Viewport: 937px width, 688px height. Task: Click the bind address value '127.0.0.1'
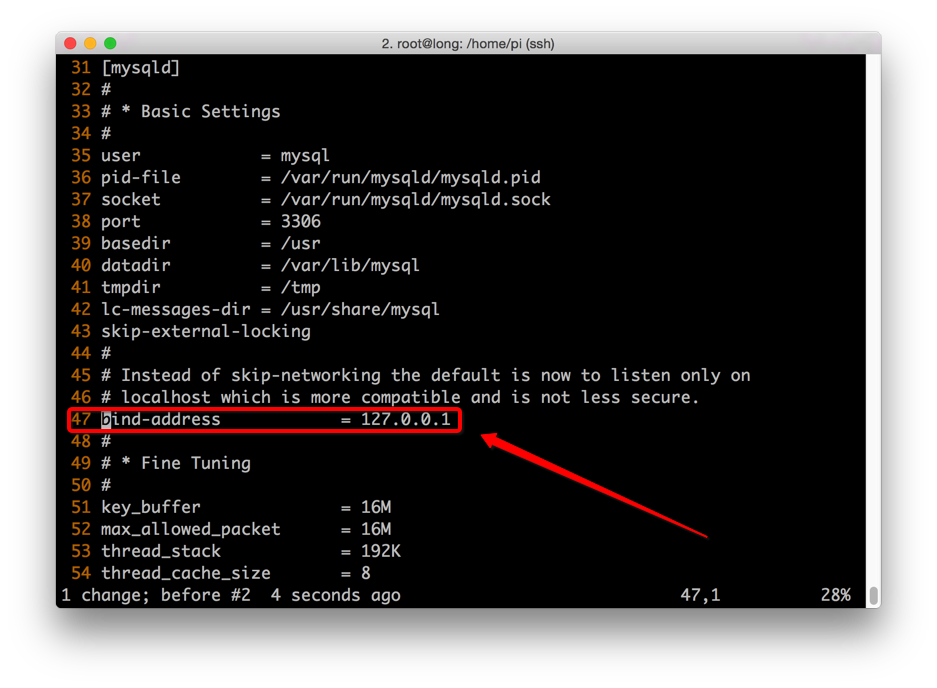405,419
